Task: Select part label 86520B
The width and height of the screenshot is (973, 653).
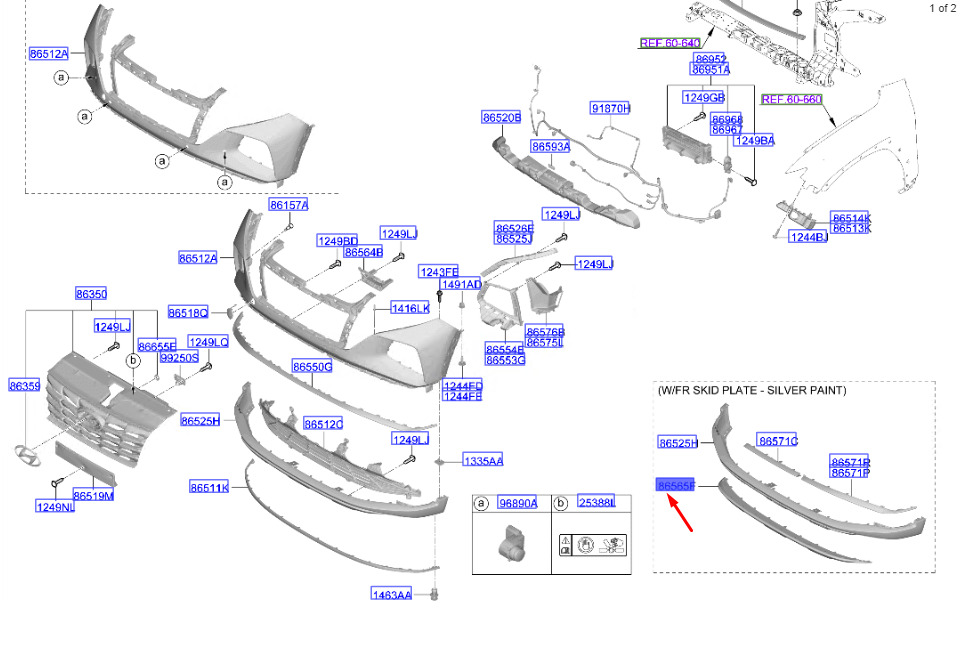Action: click(501, 117)
